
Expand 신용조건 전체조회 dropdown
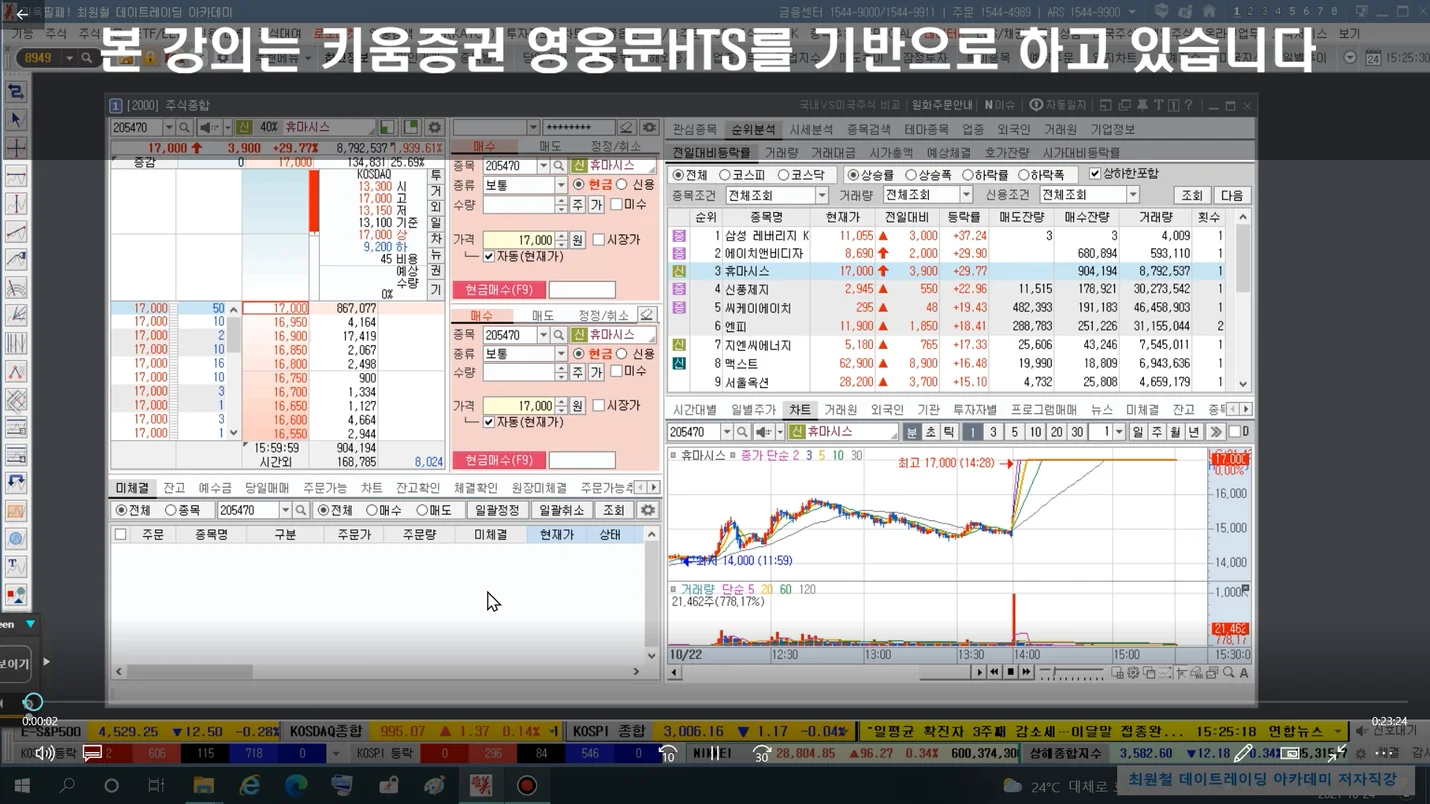point(1133,195)
